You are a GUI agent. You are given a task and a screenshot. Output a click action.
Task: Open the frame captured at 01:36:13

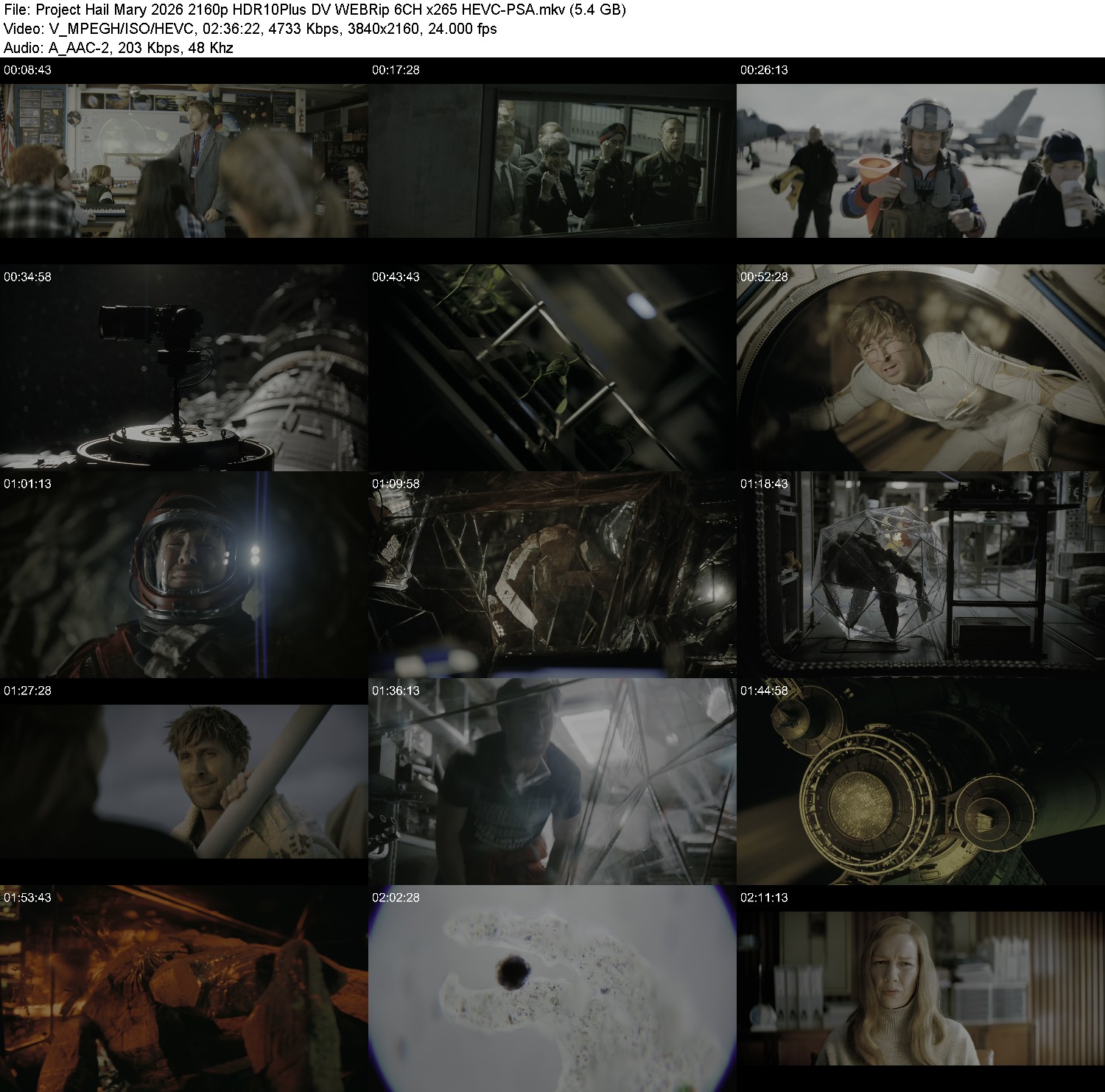tap(552, 782)
